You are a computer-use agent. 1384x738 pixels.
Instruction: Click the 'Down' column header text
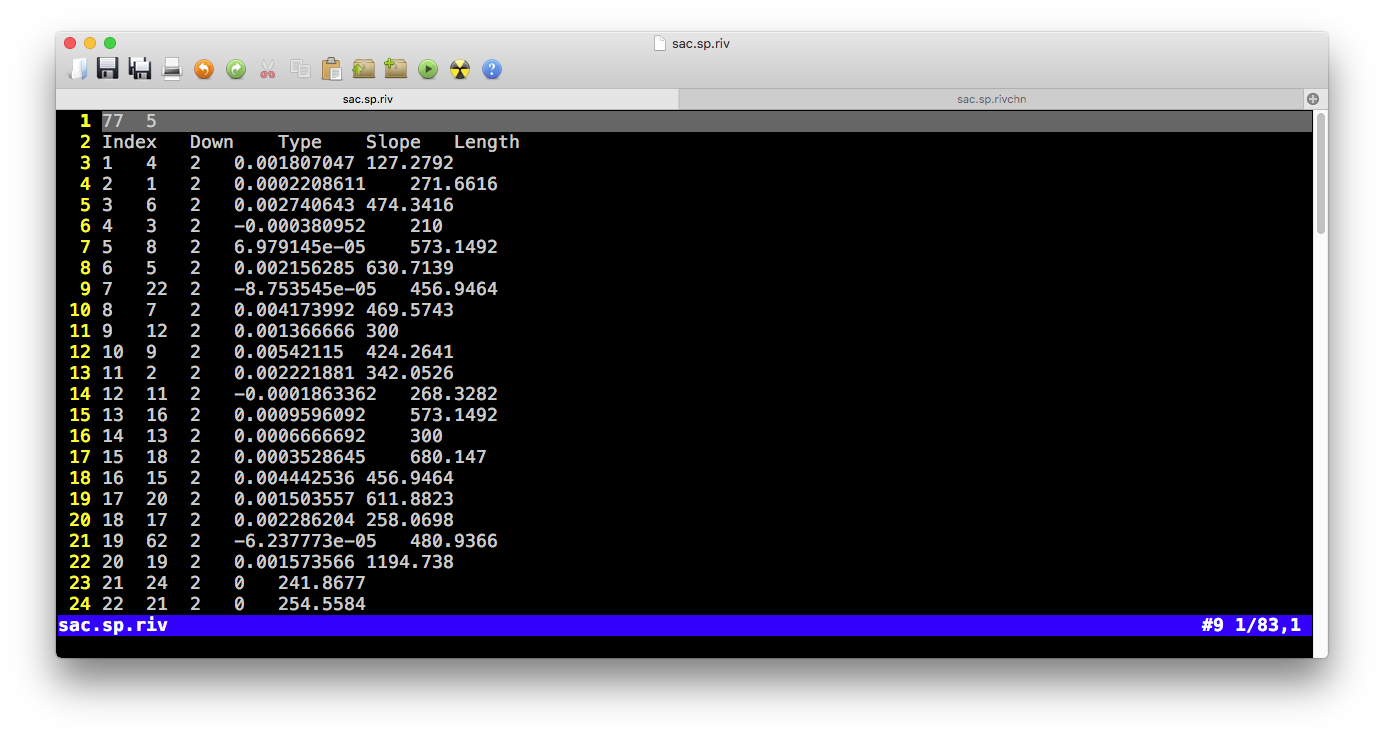(x=212, y=142)
